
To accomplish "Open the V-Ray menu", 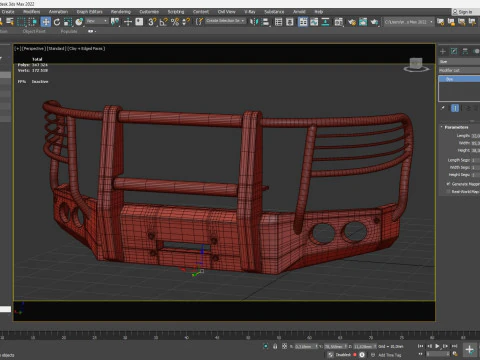I will 250,12.
